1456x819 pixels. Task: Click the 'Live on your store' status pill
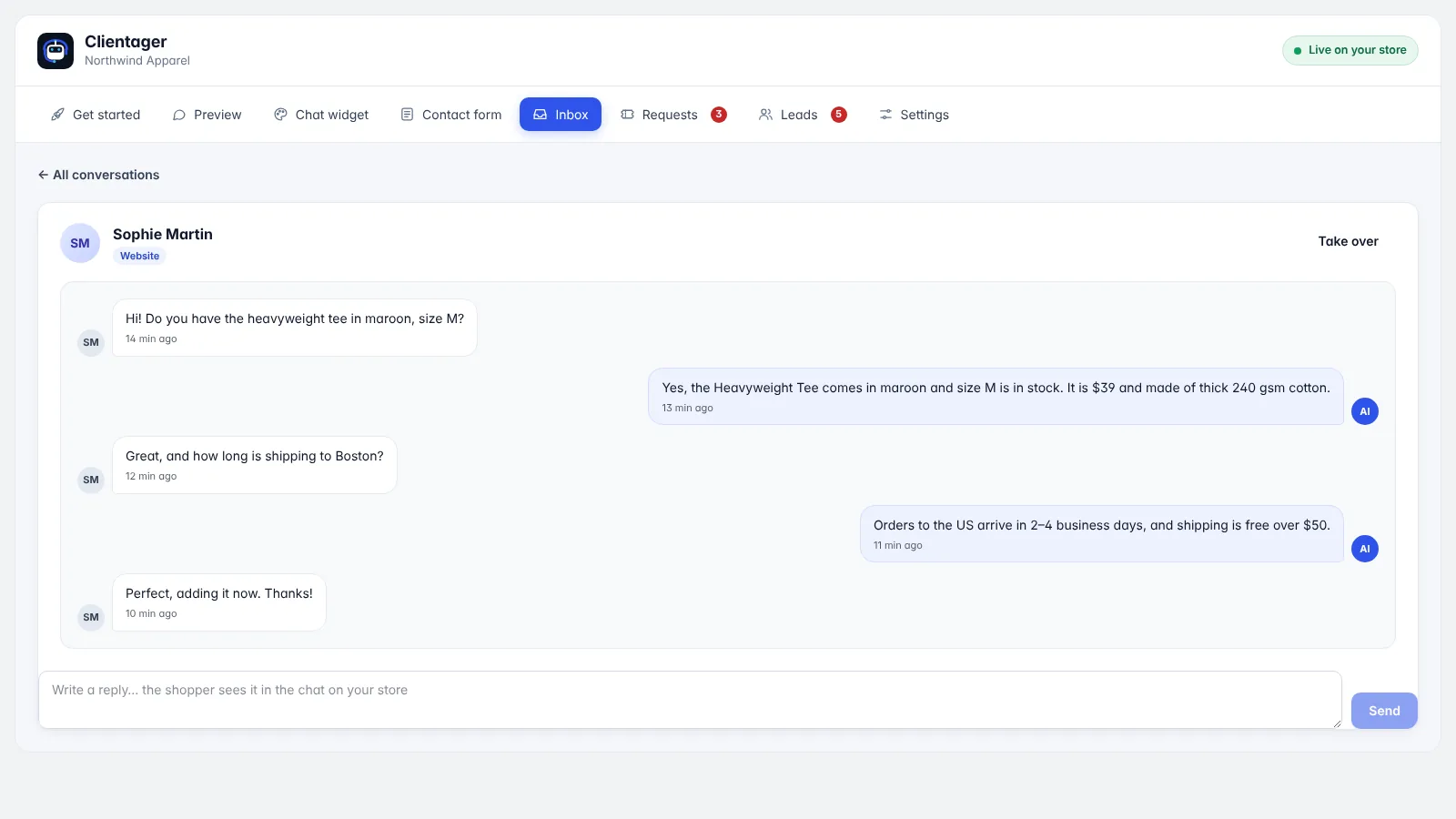1350,50
